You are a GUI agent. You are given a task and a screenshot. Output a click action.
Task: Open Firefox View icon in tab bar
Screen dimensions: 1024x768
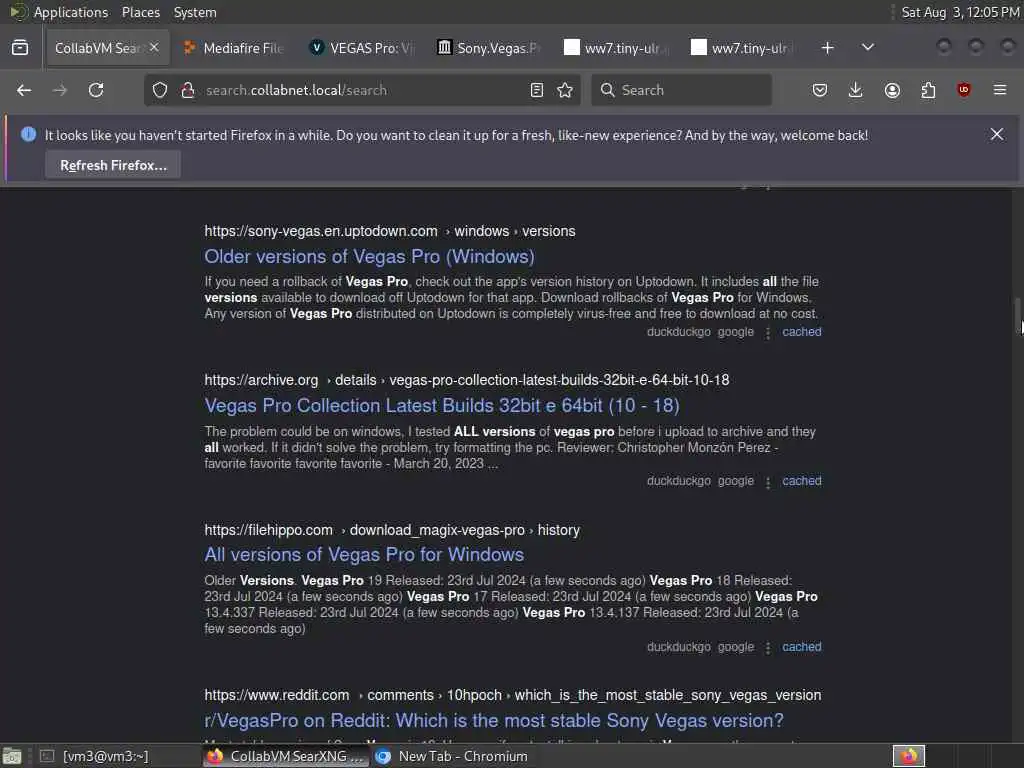pyautogui.click(x=20, y=48)
